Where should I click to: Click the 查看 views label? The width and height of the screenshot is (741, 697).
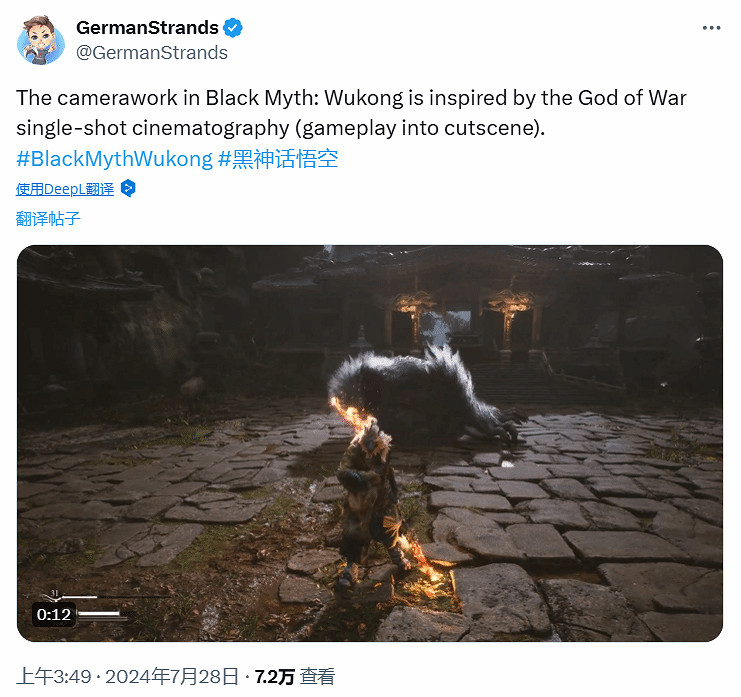(318, 676)
